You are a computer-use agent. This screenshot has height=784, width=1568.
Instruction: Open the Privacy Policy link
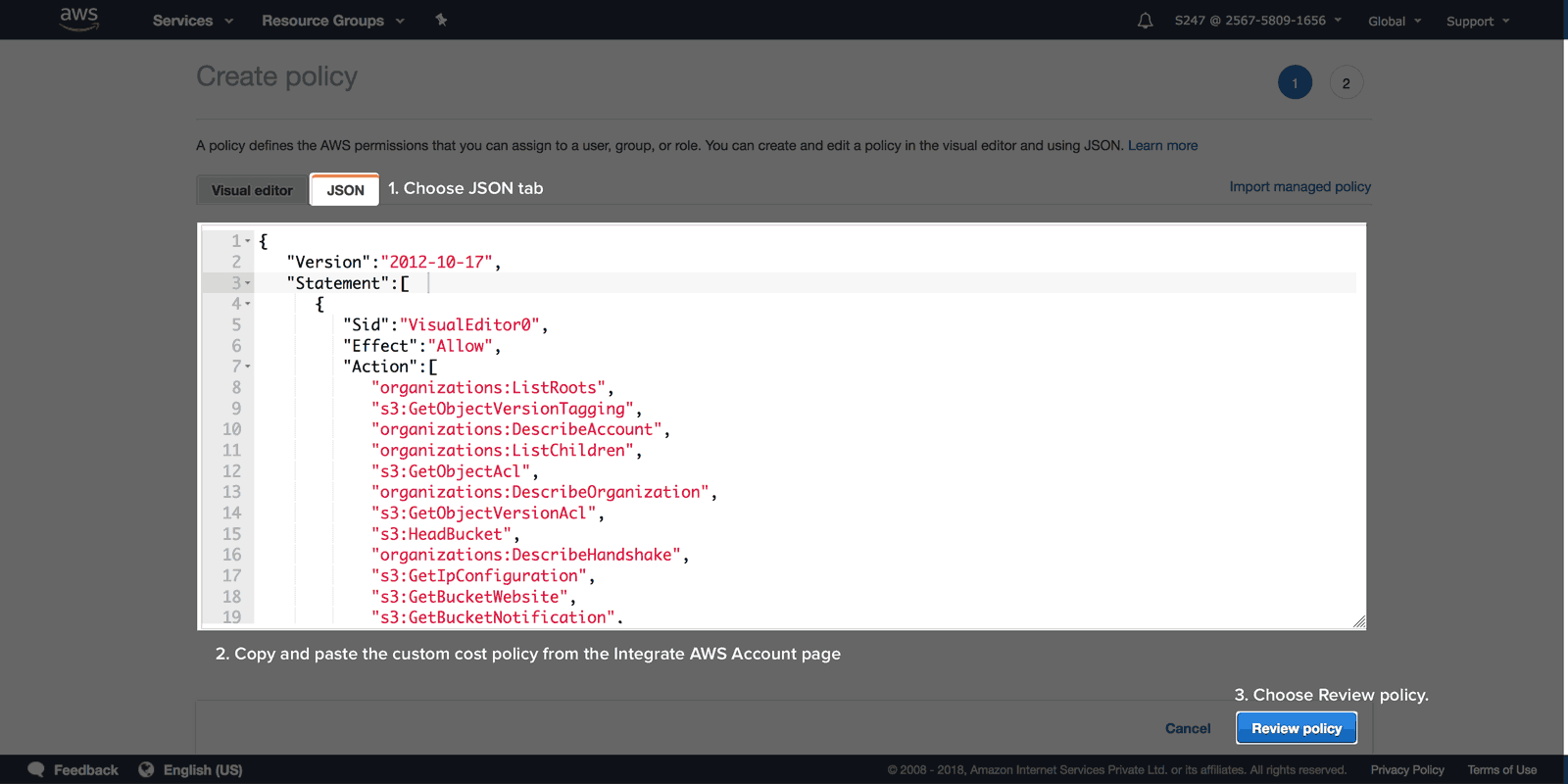(x=1407, y=770)
